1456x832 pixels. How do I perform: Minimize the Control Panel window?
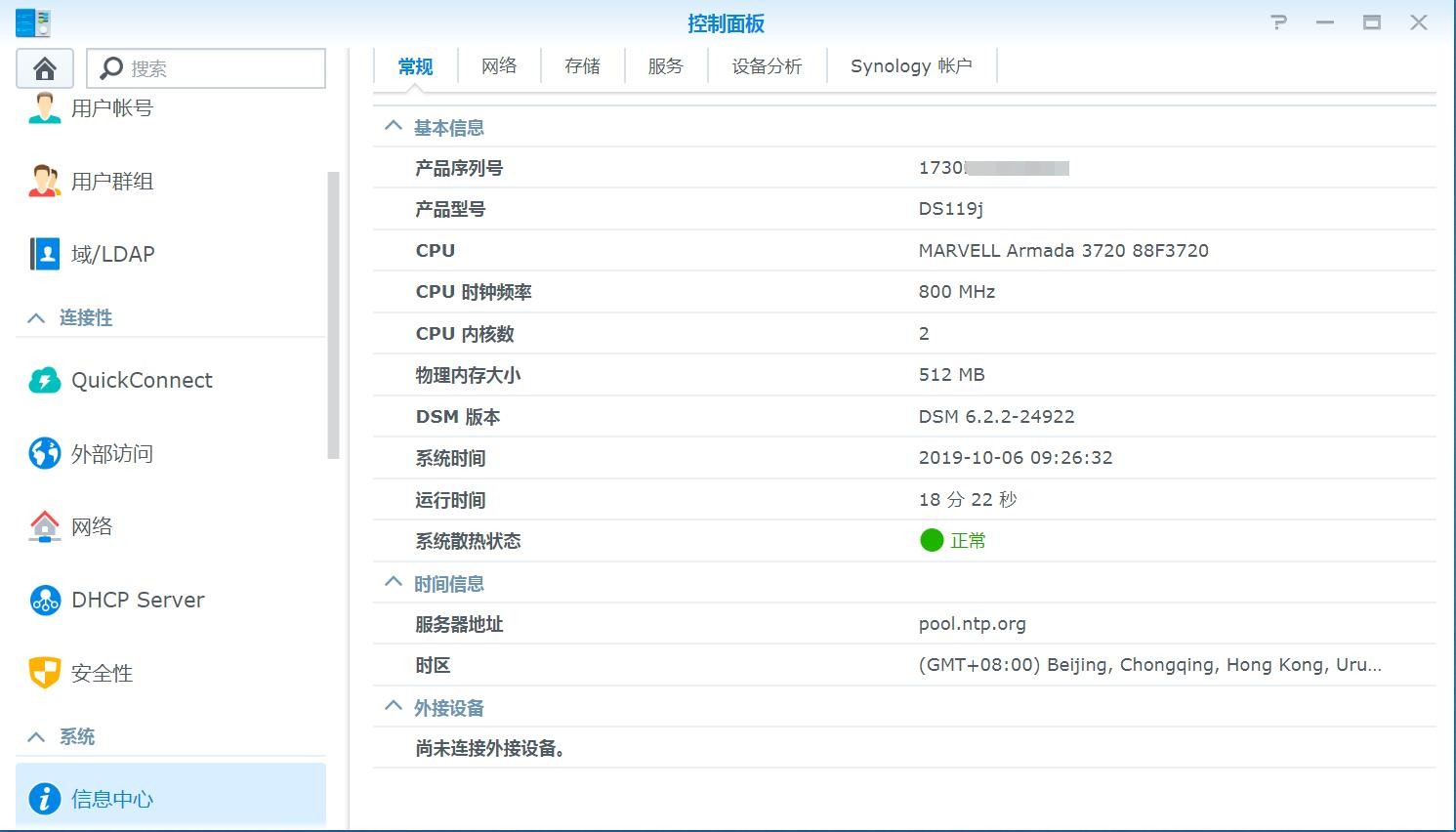[x=1325, y=22]
